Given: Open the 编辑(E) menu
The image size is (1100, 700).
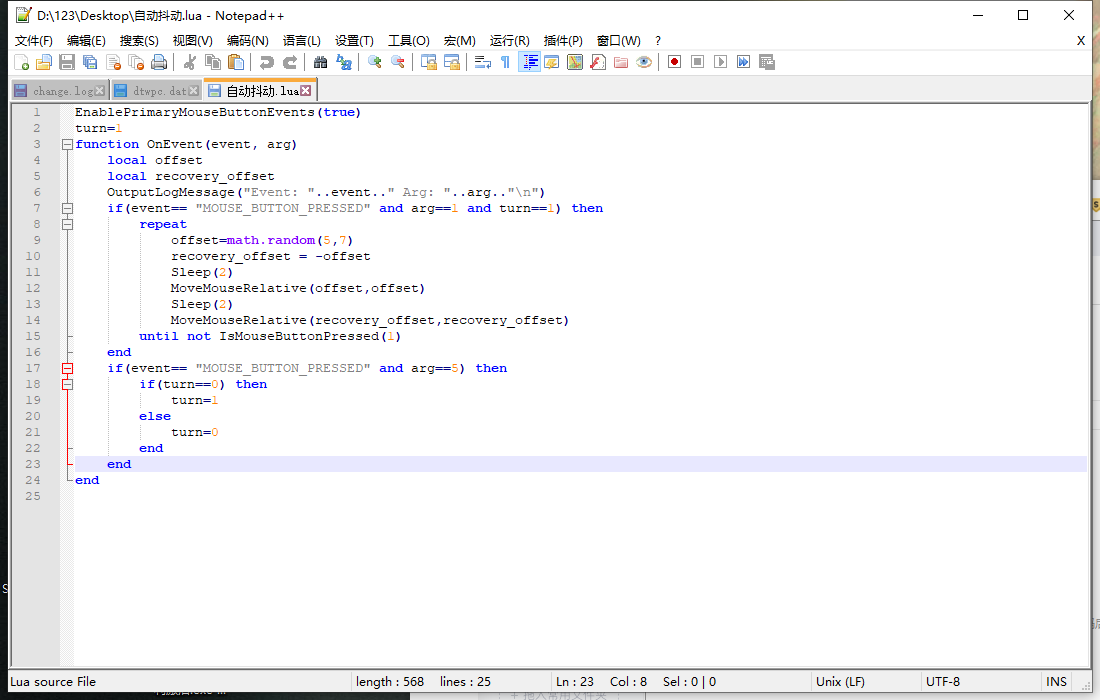Looking at the screenshot, I should 86,41.
